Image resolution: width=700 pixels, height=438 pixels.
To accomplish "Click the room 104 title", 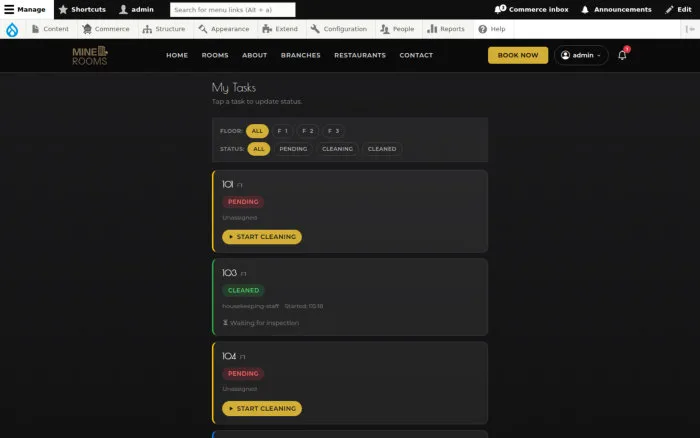I will coord(229,356).
